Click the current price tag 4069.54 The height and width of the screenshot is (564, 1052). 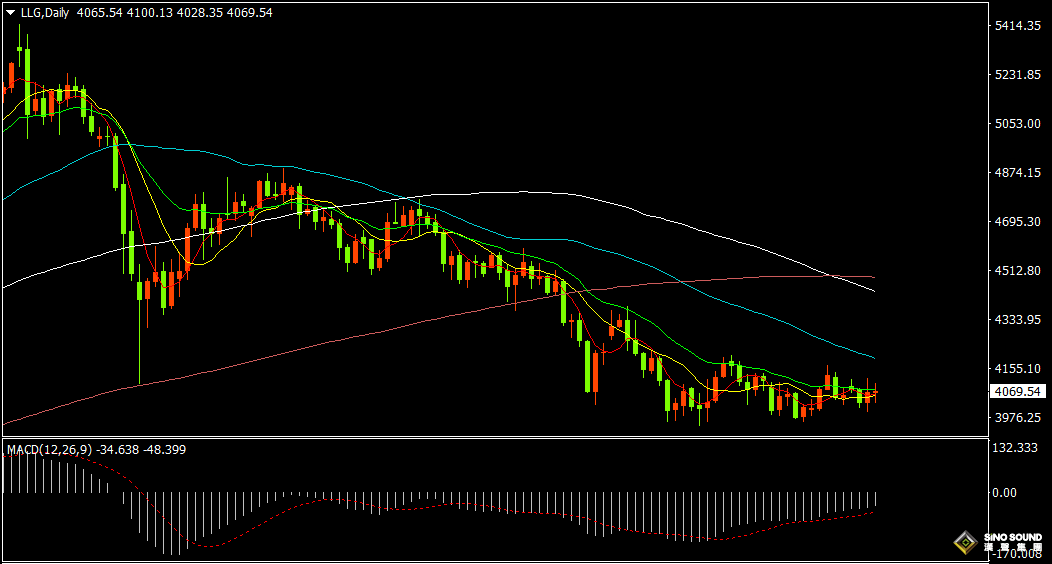[x=1018, y=392]
